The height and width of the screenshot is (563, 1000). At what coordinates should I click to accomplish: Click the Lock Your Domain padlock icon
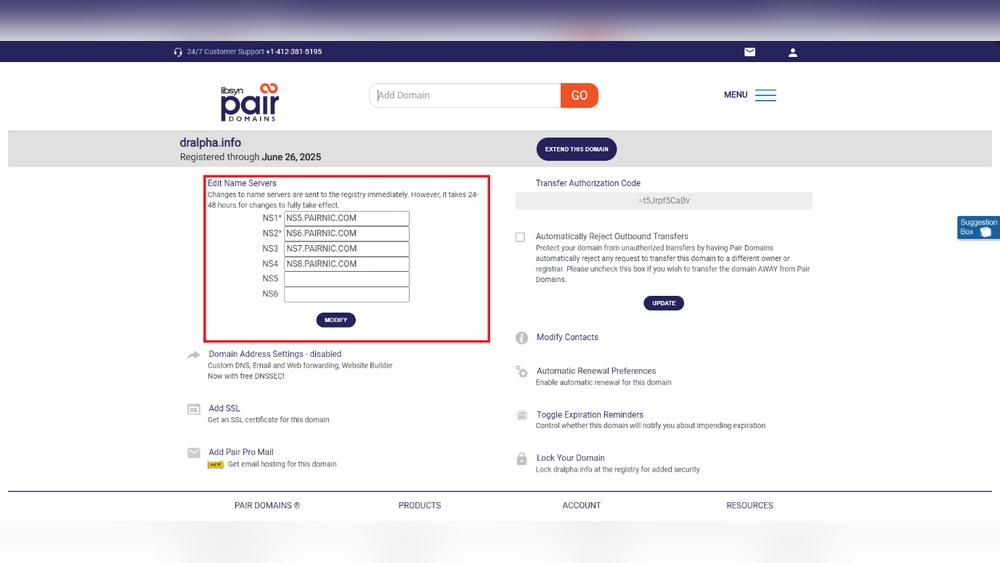coord(521,458)
